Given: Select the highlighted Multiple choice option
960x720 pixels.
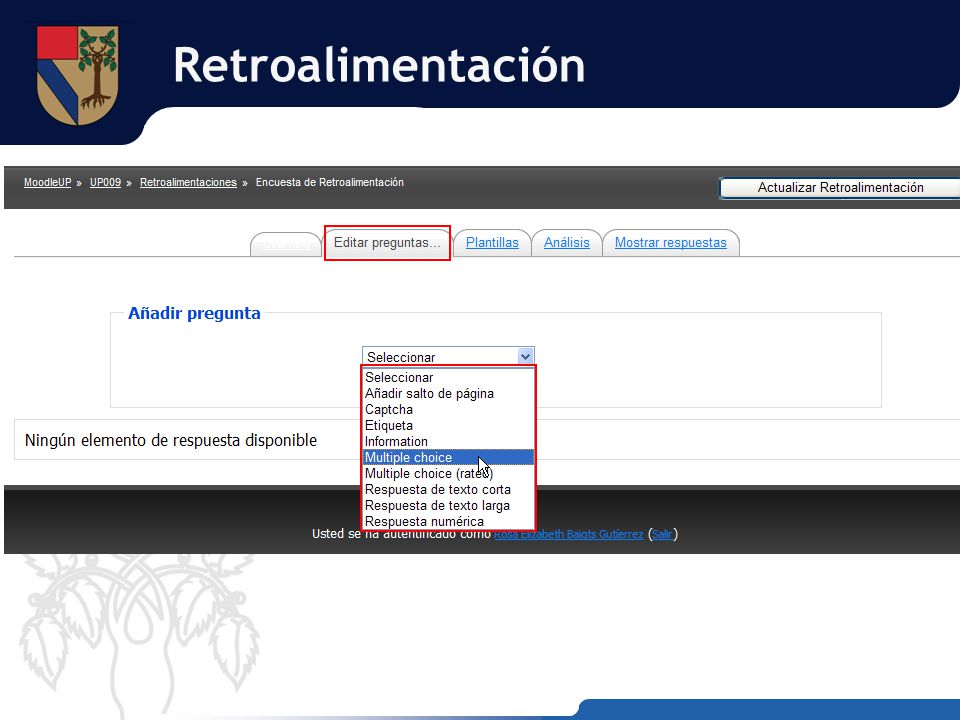Looking at the screenshot, I should (448, 457).
